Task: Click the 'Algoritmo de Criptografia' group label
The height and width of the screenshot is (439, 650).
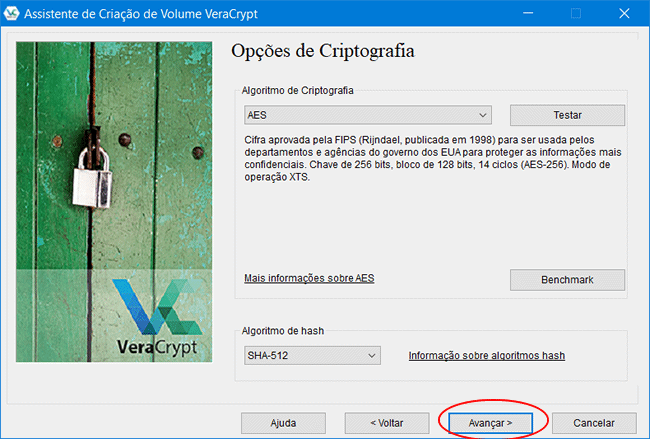Action: click(299, 90)
